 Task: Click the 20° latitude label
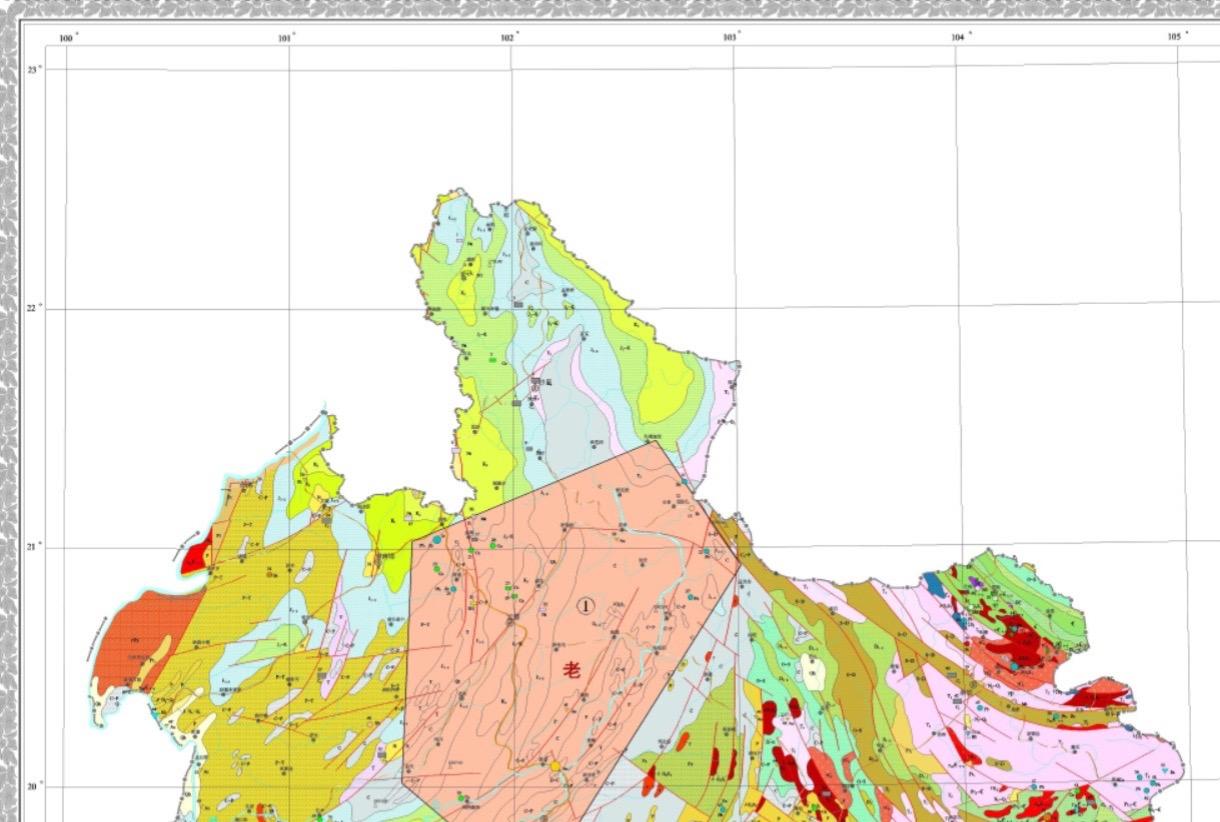pyautogui.click(x=33, y=786)
